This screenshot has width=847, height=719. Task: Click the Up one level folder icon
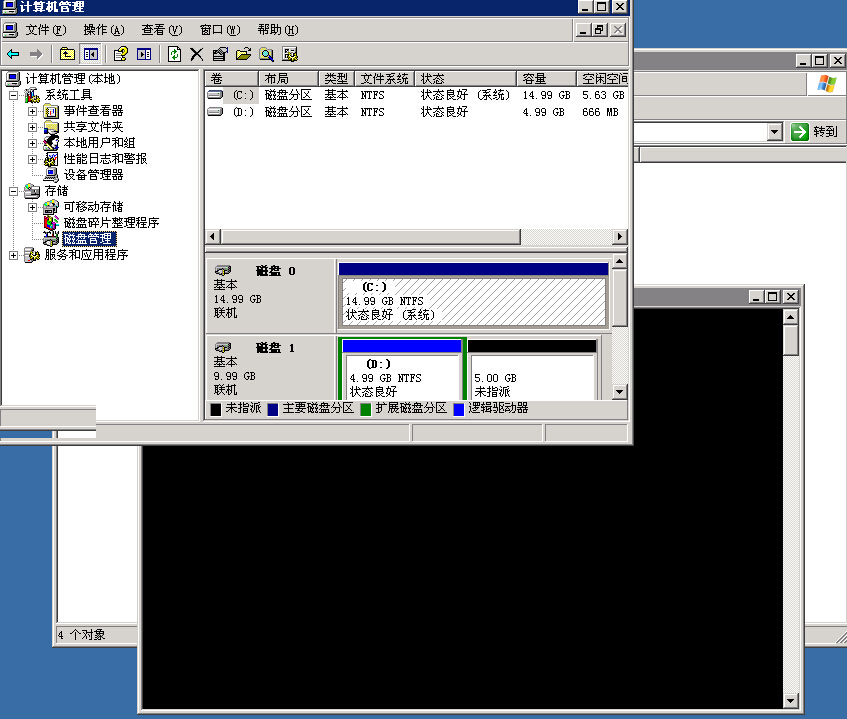point(67,54)
